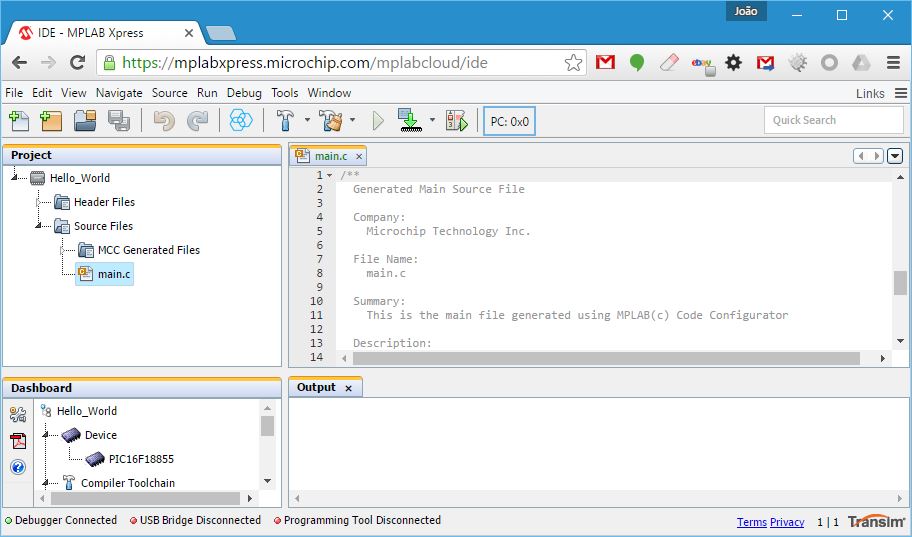Open the Debug menu
912x537 pixels.
pyautogui.click(x=244, y=93)
